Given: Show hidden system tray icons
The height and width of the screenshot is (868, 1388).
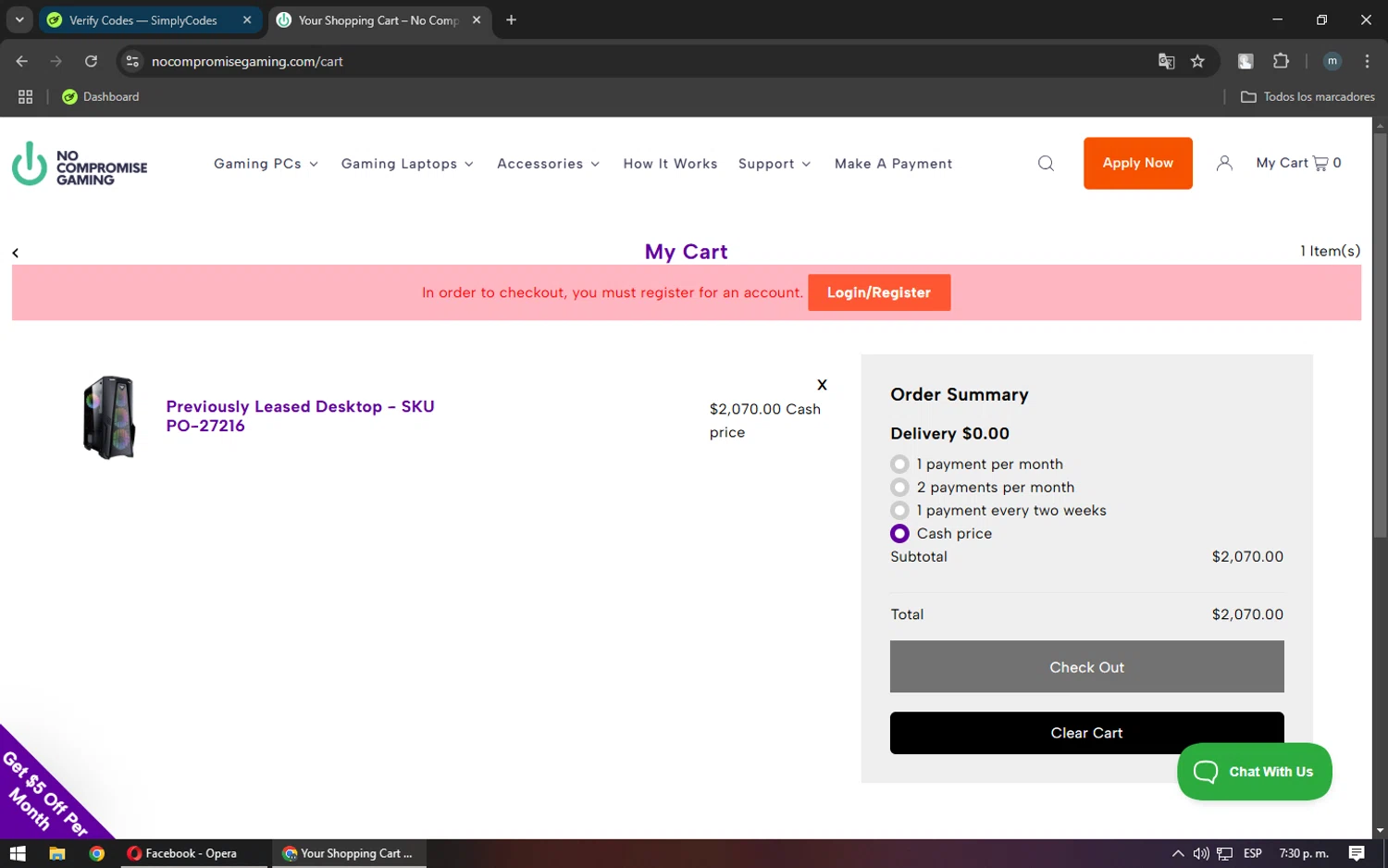Looking at the screenshot, I should tap(1177, 853).
